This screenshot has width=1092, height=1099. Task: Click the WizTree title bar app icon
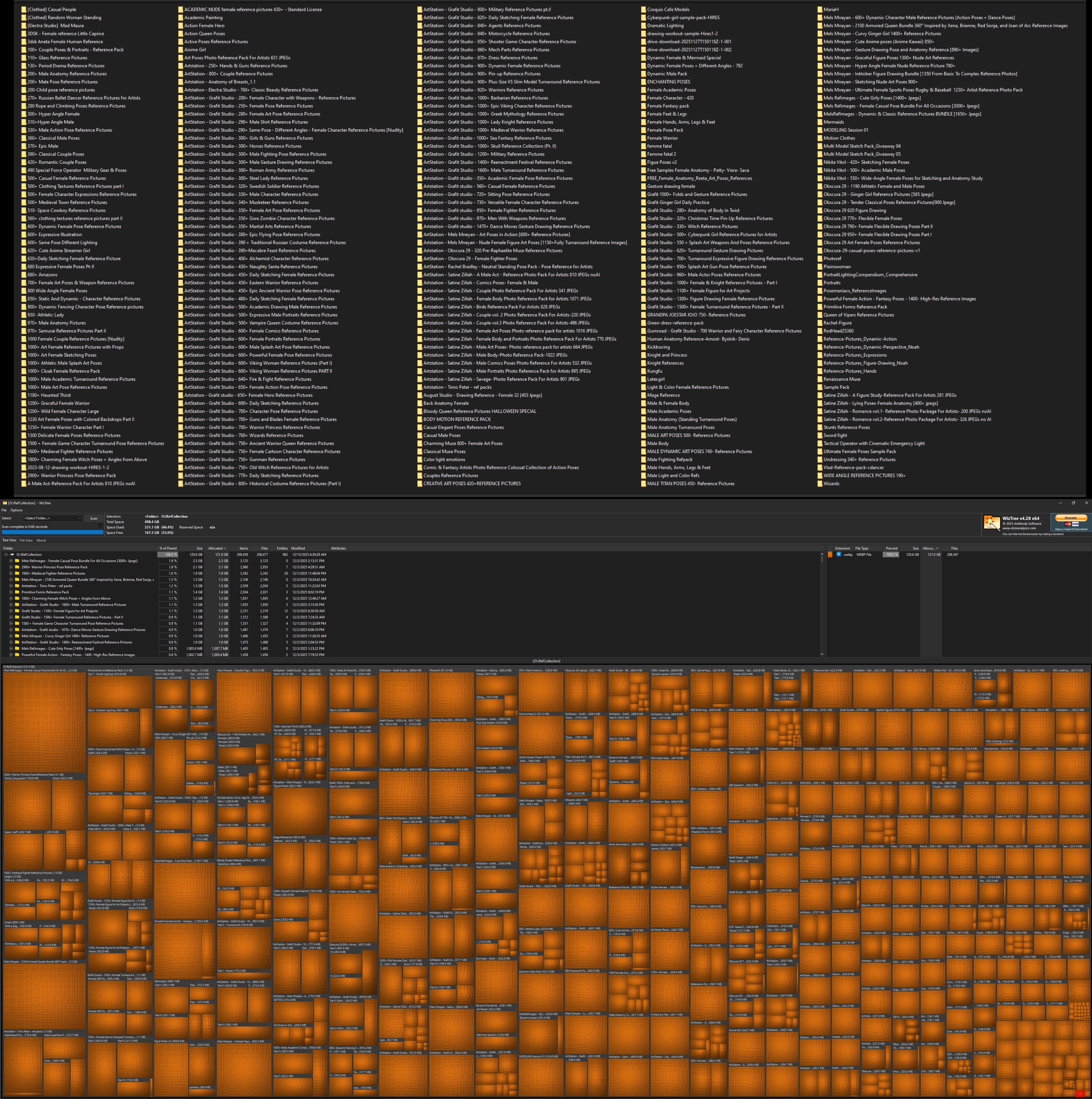(5, 503)
